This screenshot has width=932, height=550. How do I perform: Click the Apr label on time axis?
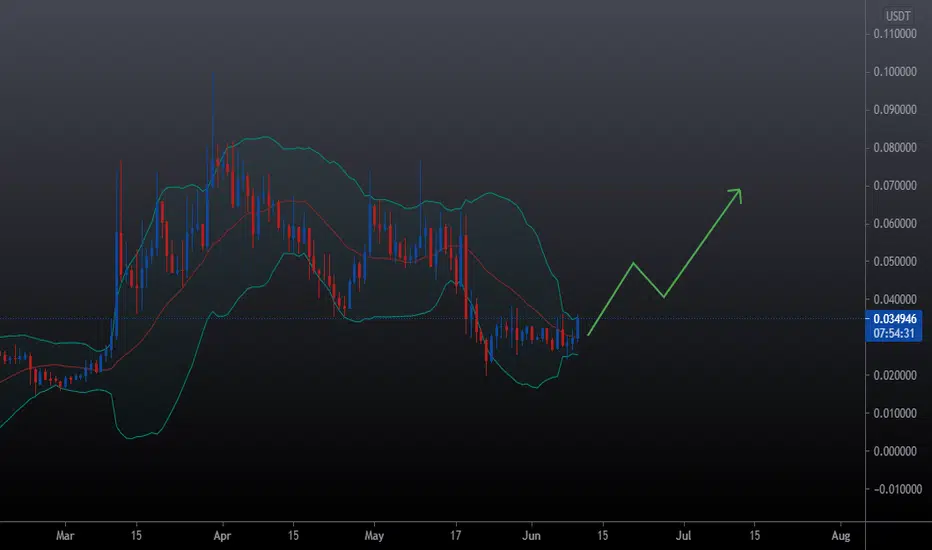[222, 536]
